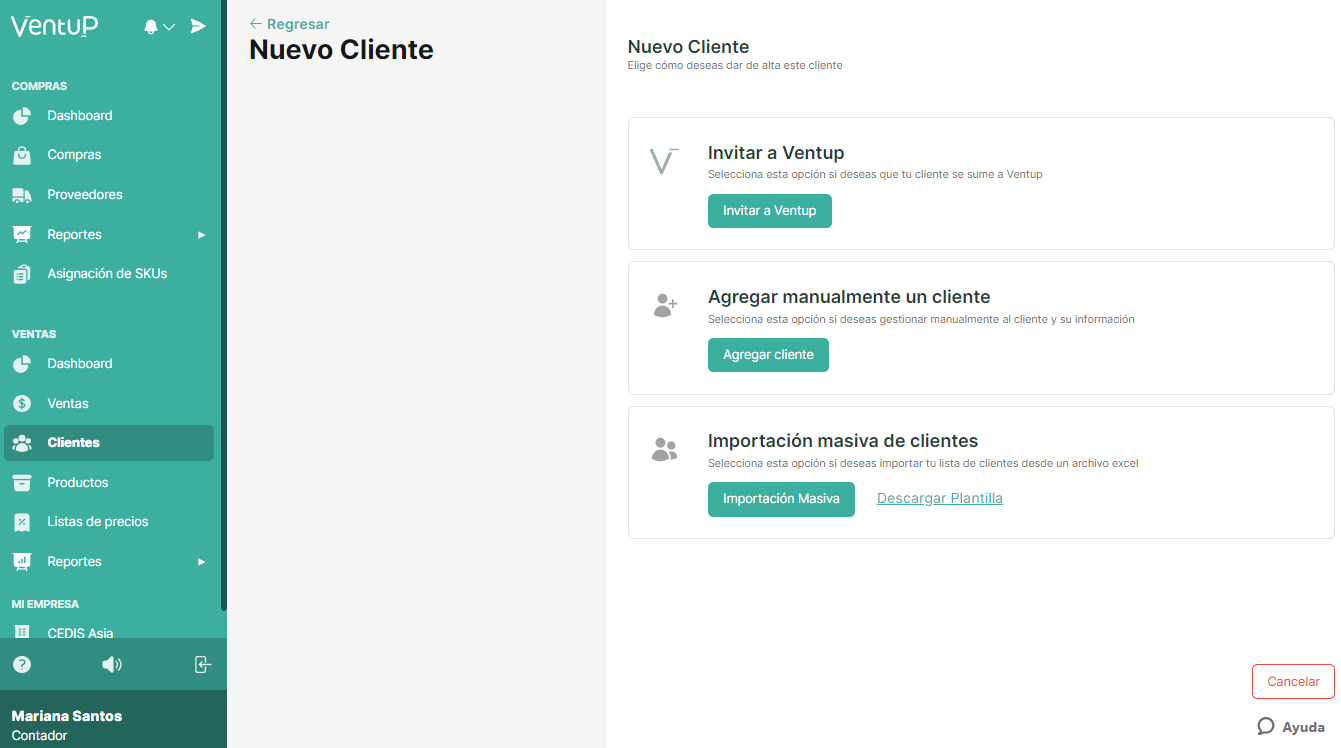The image size is (1341, 748).
Task: Download the template via Descargar Plantilla
Action: coord(939,498)
